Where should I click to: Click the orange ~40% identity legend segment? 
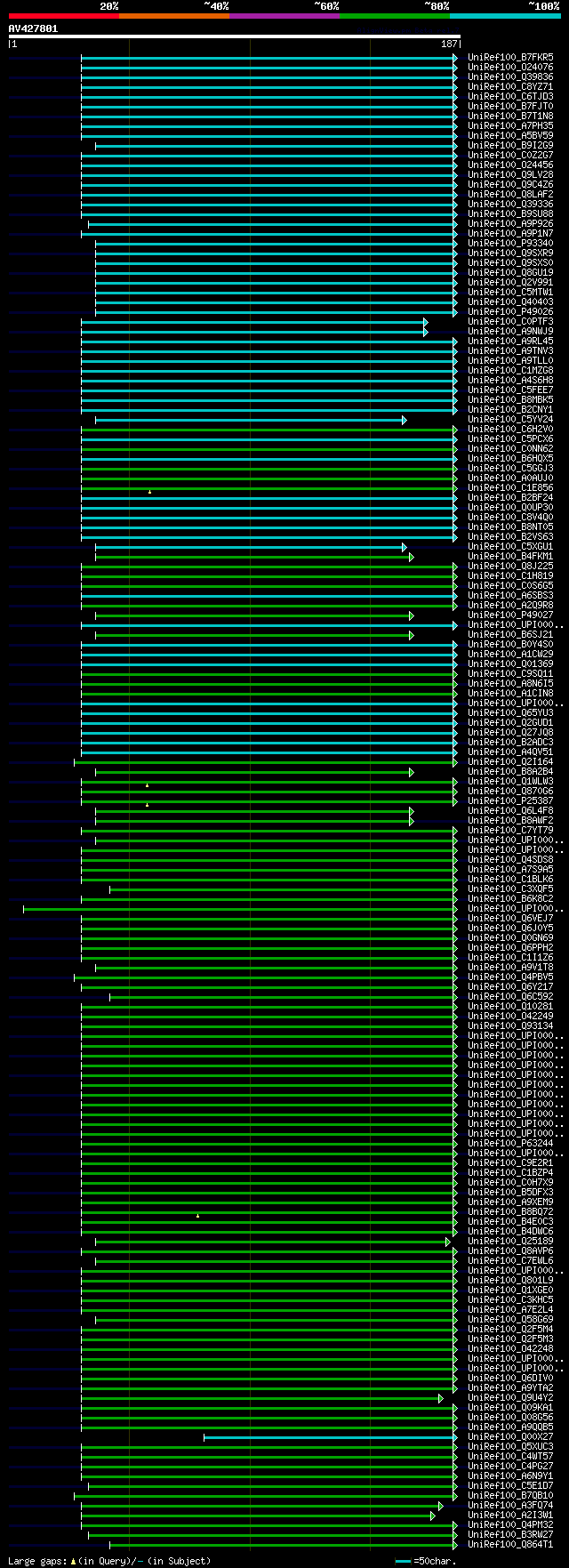(x=173, y=15)
